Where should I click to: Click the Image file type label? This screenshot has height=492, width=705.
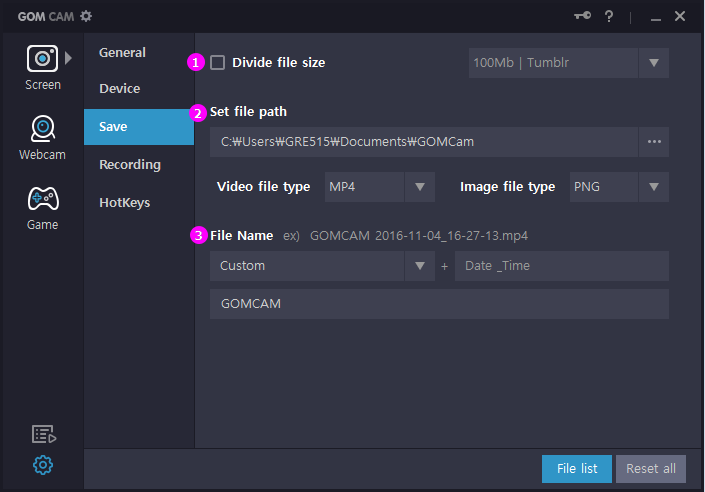pos(507,187)
